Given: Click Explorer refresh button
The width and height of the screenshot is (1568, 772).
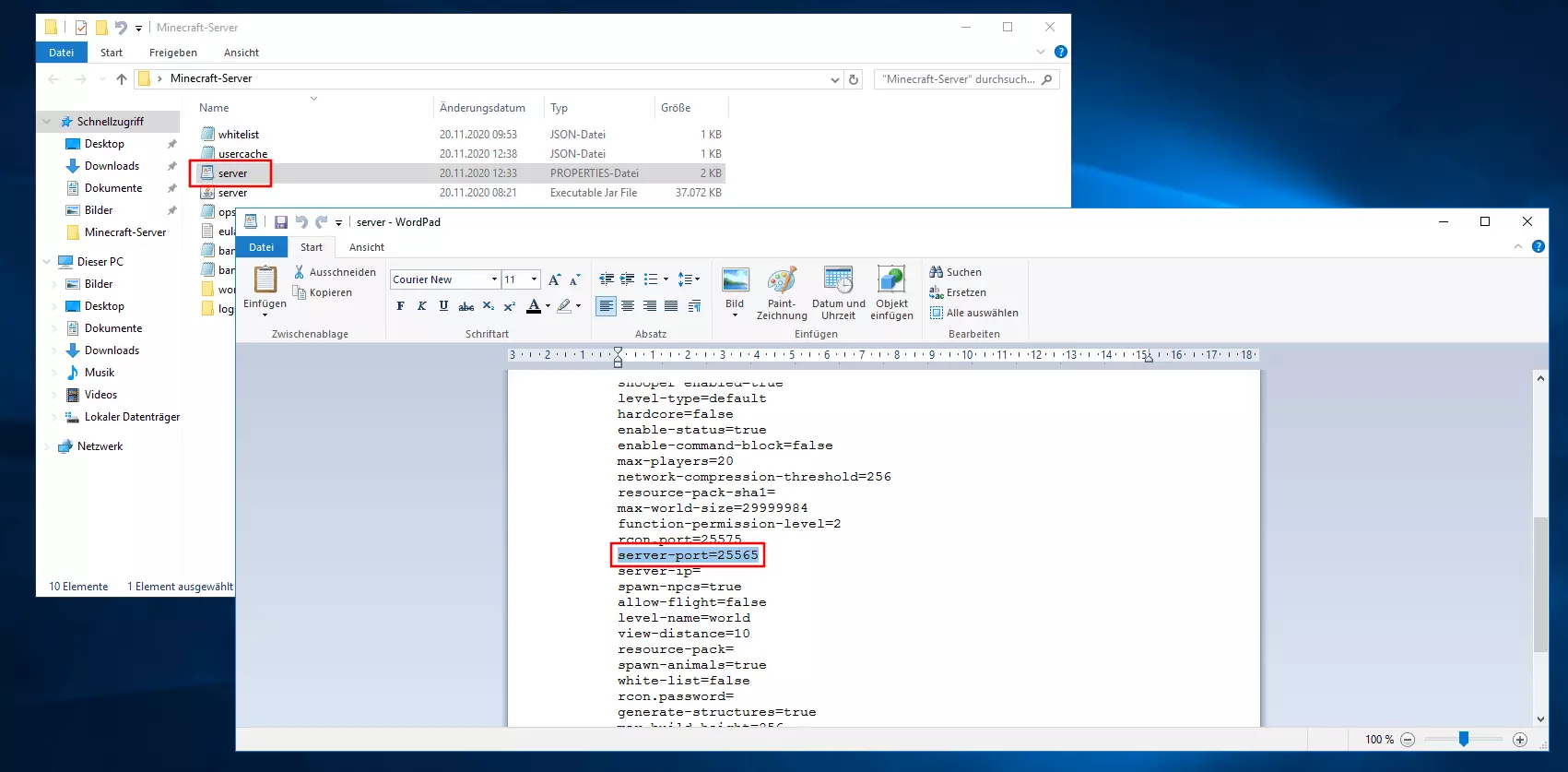Looking at the screenshot, I should pos(854,79).
